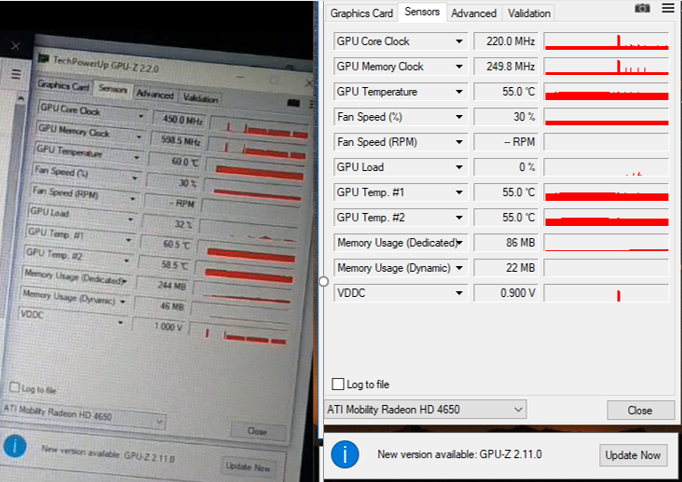The width and height of the screenshot is (682, 482).
Task: Enable Log to file in left window
Action: point(14,387)
